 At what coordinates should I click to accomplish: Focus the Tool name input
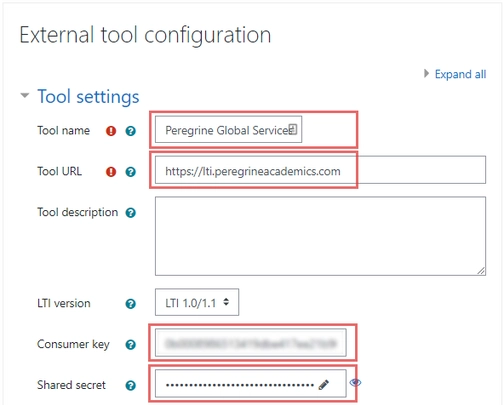point(228,129)
